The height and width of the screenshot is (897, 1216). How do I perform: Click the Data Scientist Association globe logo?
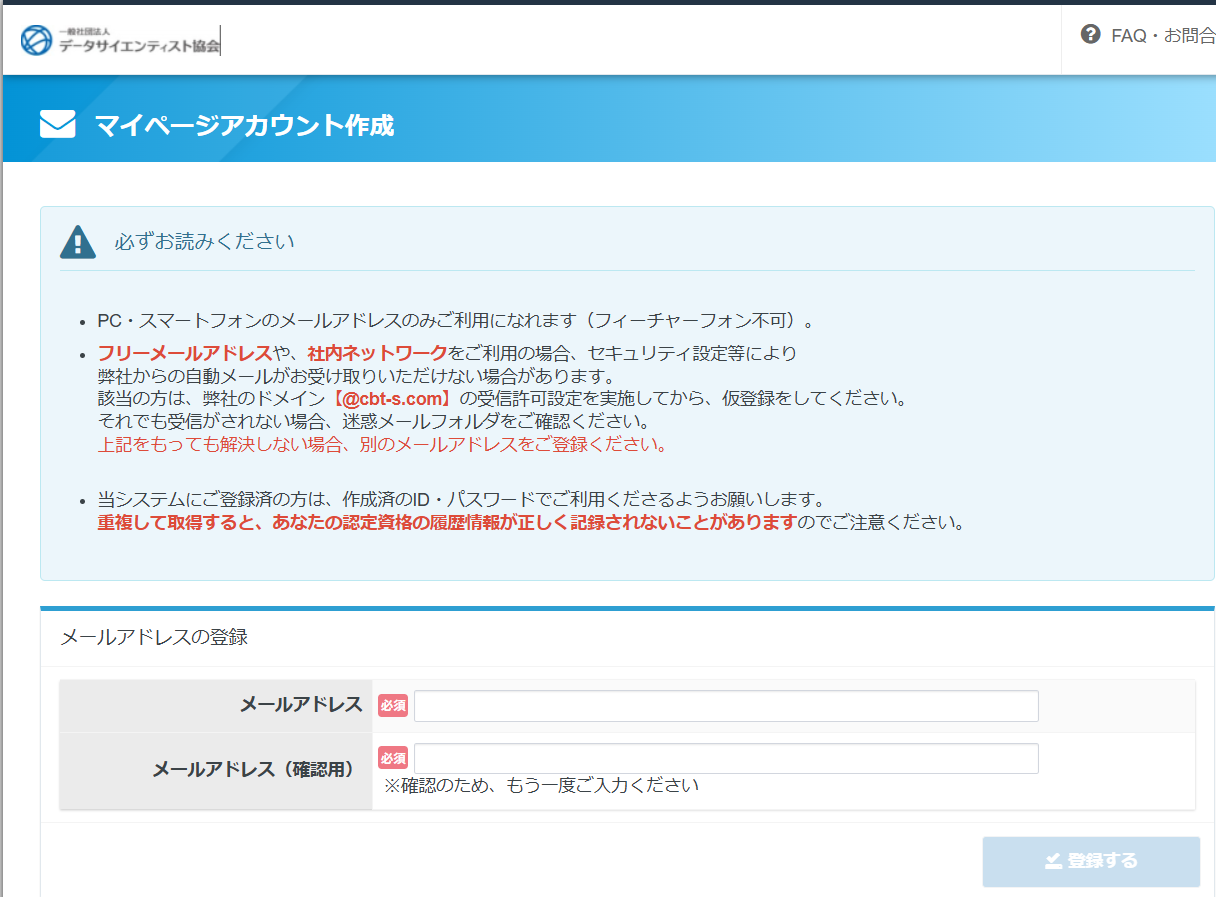click(x=36, y=40)
